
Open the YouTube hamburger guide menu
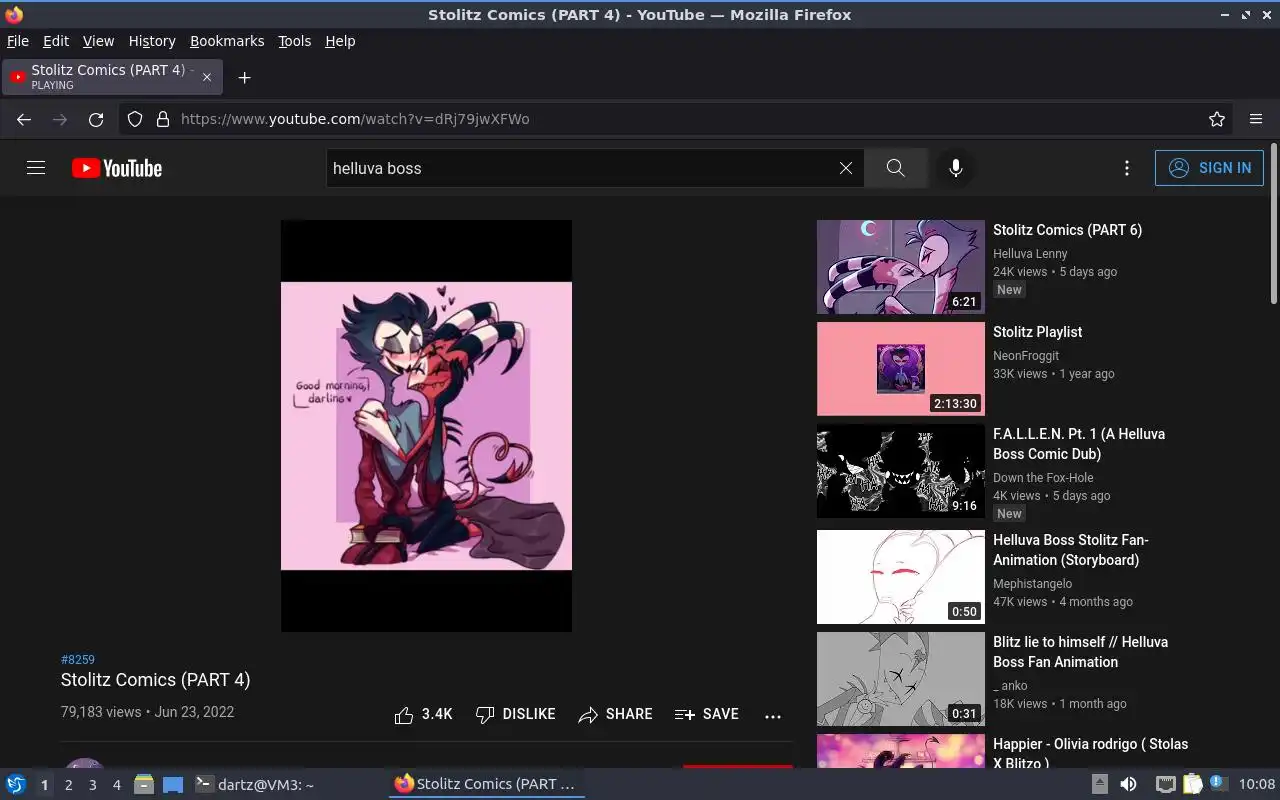click(x=36, y=168)
